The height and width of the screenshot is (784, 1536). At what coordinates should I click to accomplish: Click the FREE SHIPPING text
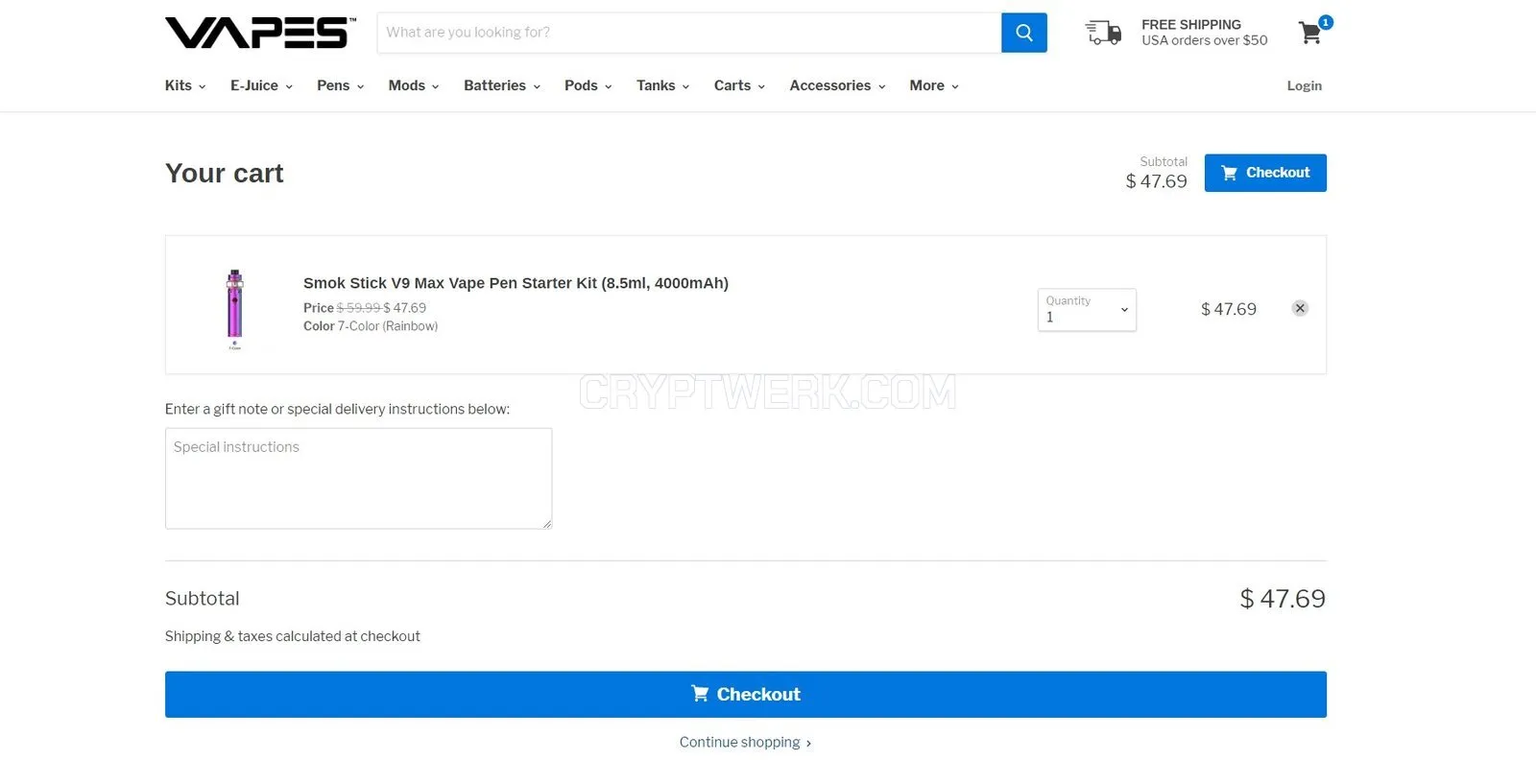pos(1191,25)
